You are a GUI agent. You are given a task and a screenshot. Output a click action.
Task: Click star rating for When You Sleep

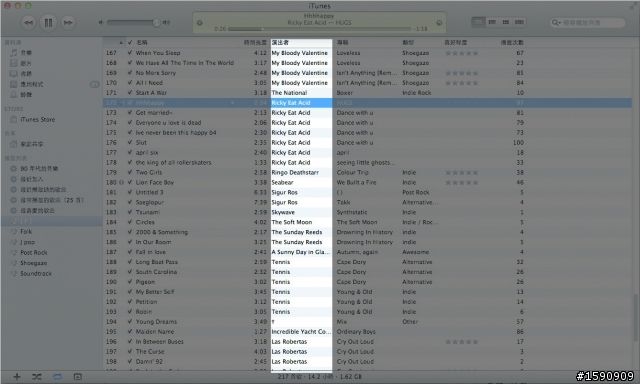click(462, 53)
